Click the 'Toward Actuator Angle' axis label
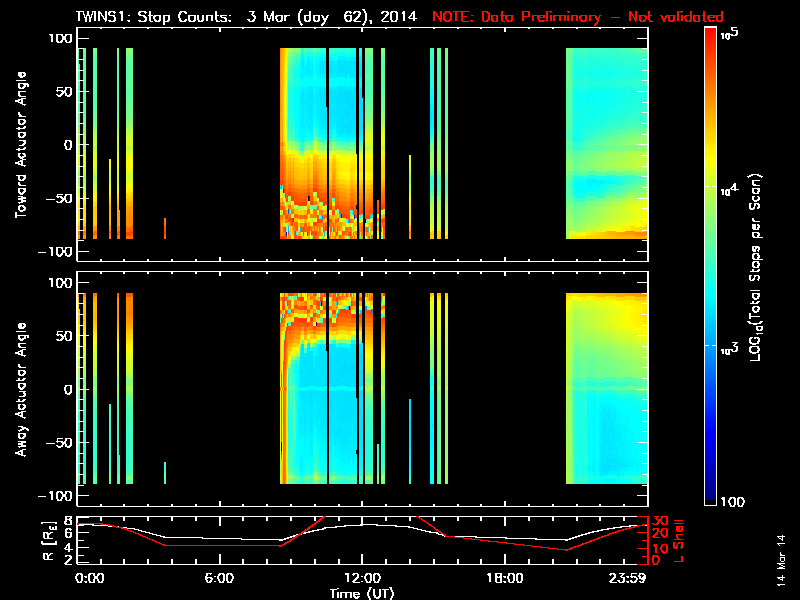 coord(19,146)
